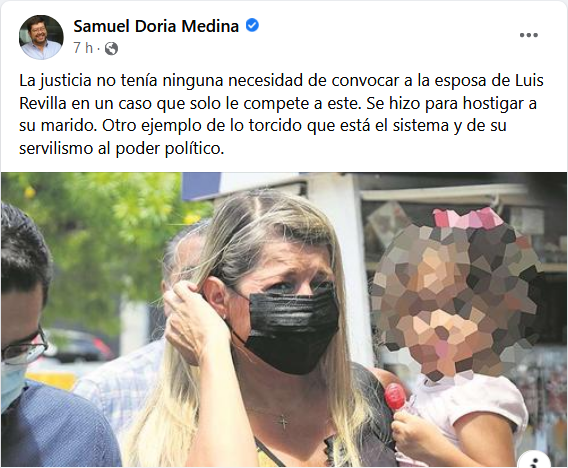Open Samuel Doria Medina's profile picture

point(41,37)
